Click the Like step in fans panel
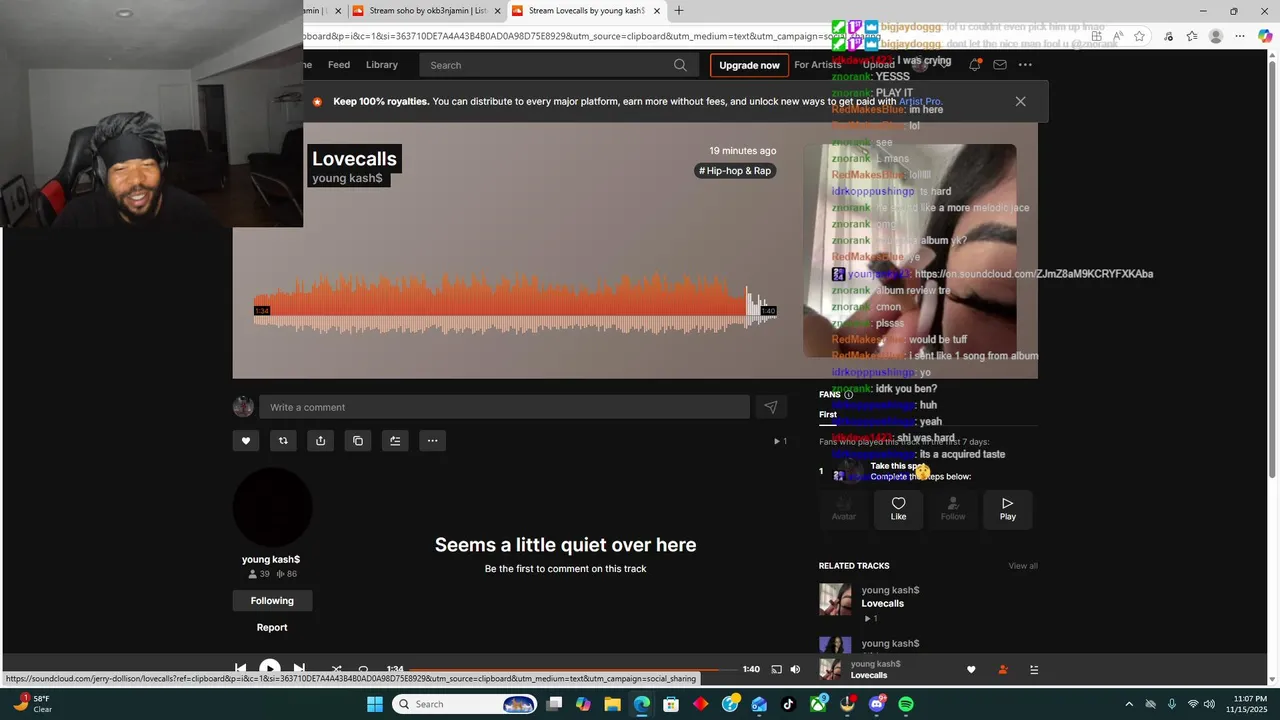This screenshot has width=1280, height=720. 898,509
